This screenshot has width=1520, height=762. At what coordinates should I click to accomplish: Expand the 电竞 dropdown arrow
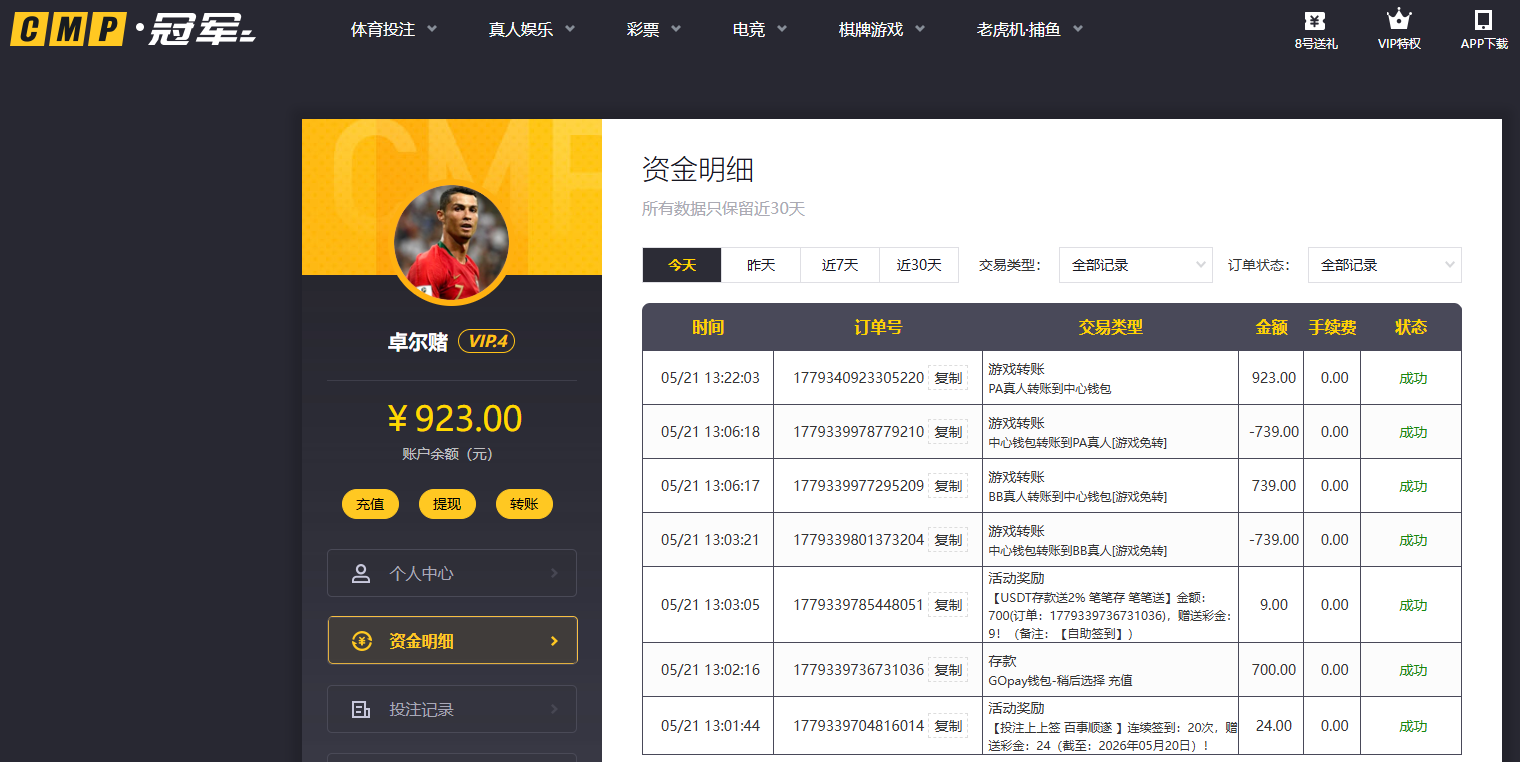[782, 30]
